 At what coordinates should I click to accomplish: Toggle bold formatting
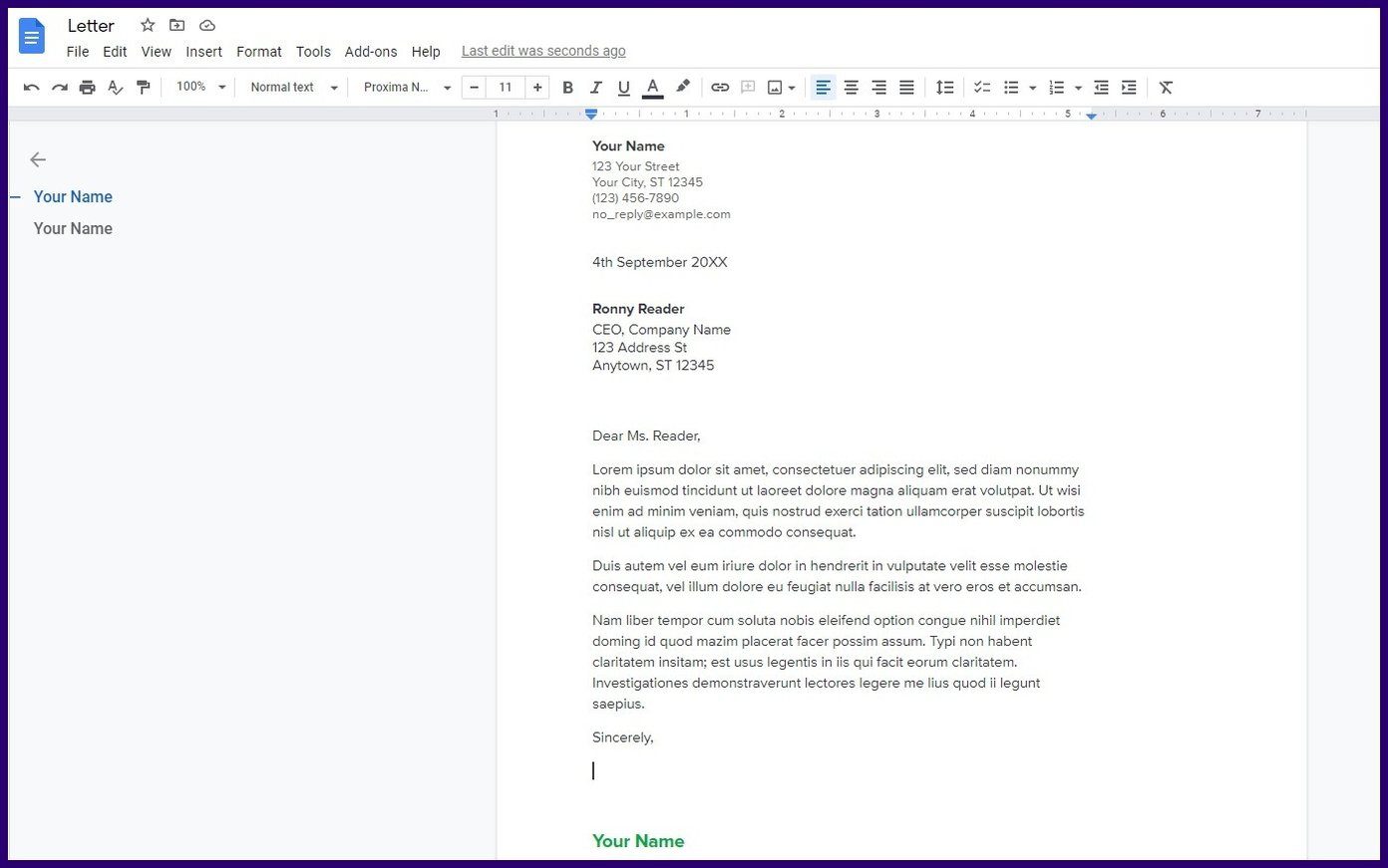[567, 88]
